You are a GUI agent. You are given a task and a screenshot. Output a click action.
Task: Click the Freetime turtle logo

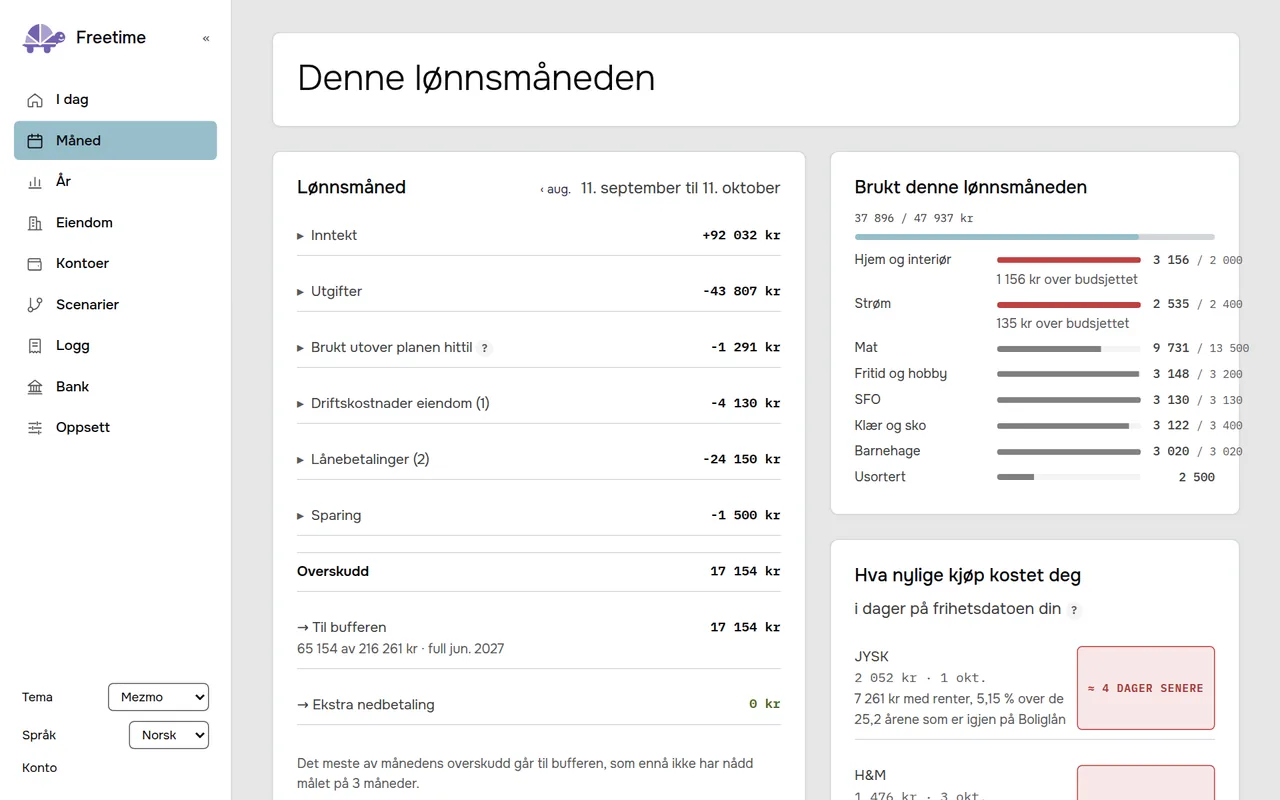[x=44, y=38]
